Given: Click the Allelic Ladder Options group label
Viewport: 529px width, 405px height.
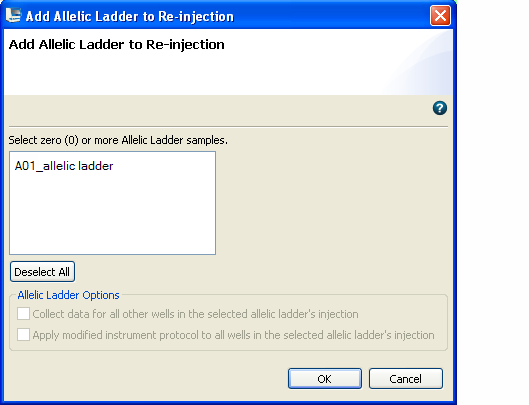Looking at the screenshot, I should pyautogui.click(x=68, y=295).
